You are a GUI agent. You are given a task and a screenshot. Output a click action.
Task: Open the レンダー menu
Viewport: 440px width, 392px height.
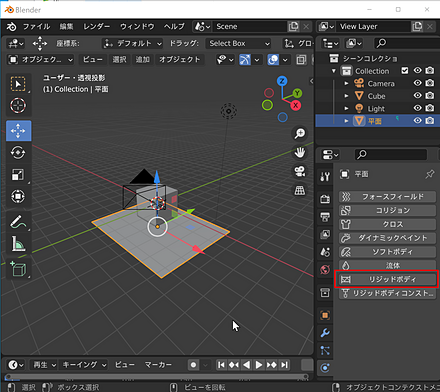pos(96,26)
